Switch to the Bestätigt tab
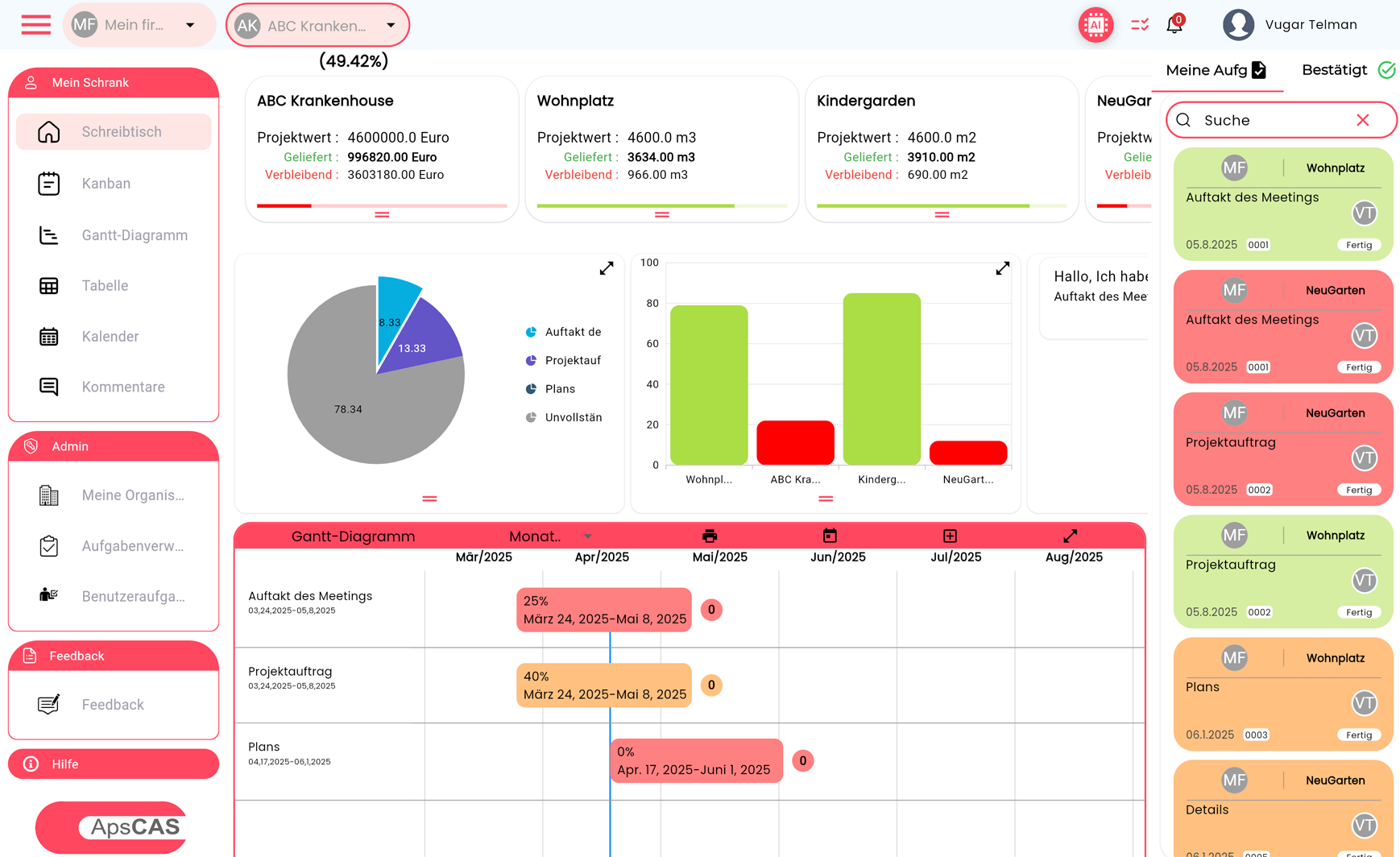 pos(1336,71)
